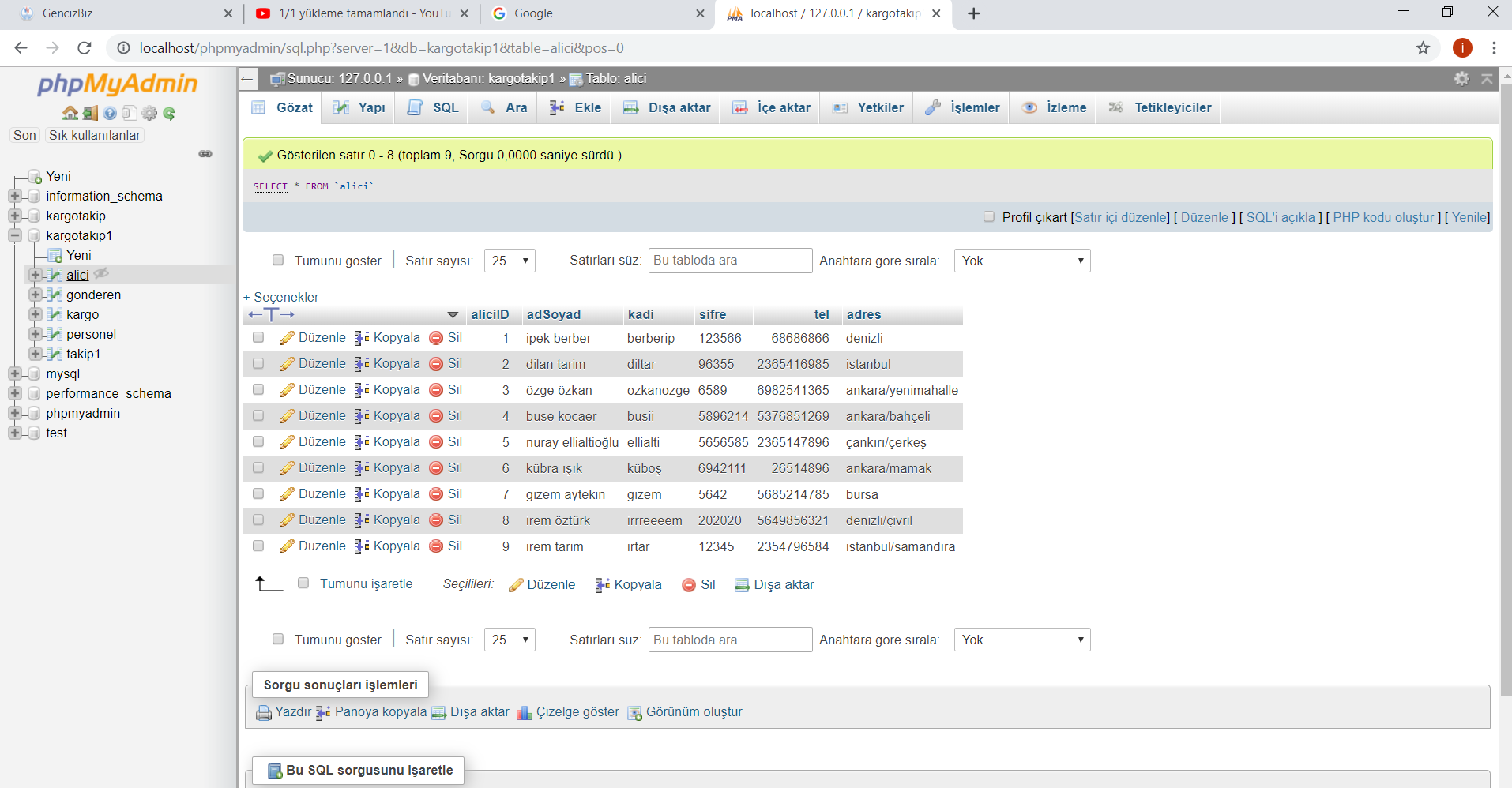
Task: Switch to the Yapı tab
Action: [x=360, y=107]
